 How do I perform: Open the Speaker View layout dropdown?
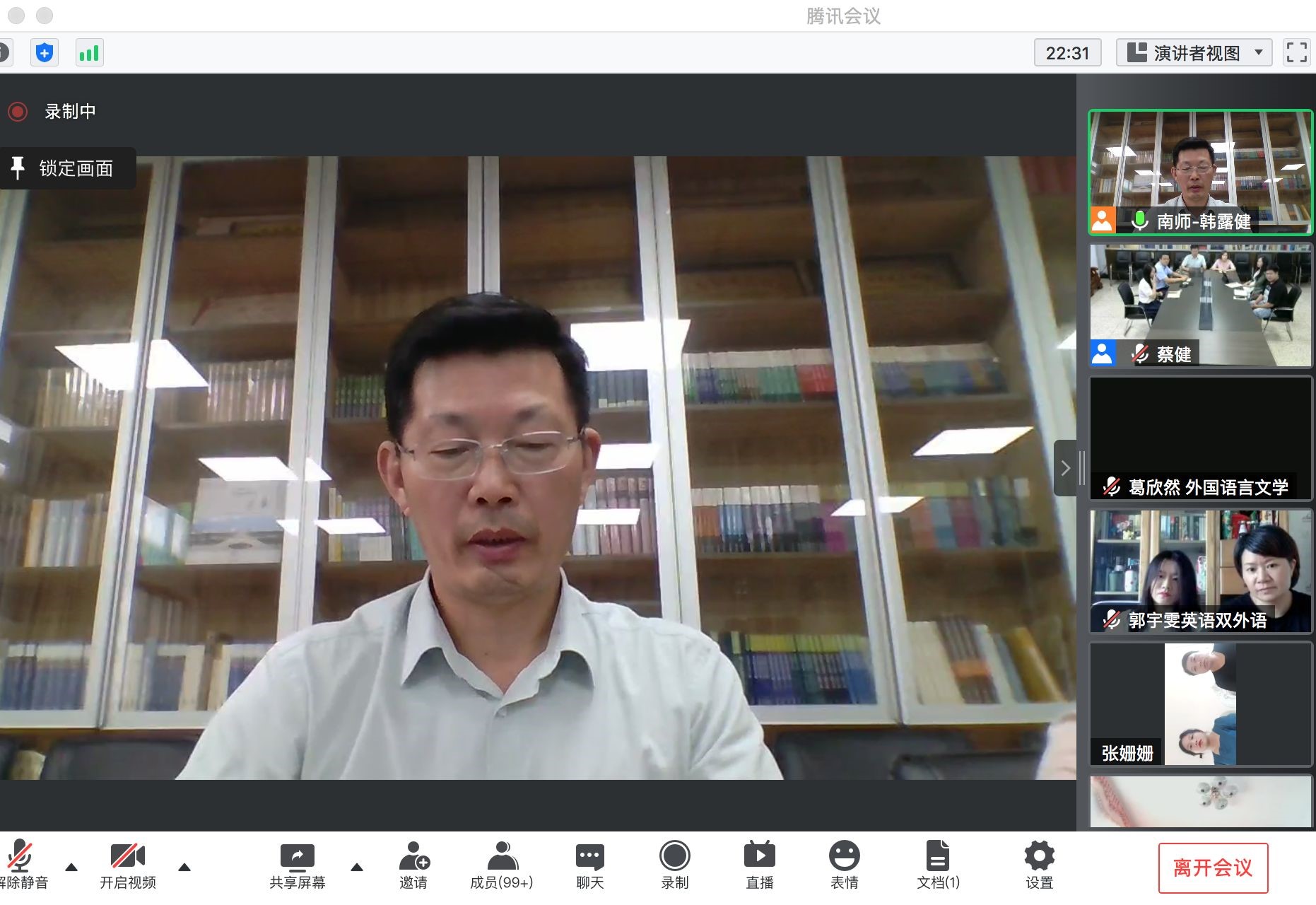(x=1194, y=53)
